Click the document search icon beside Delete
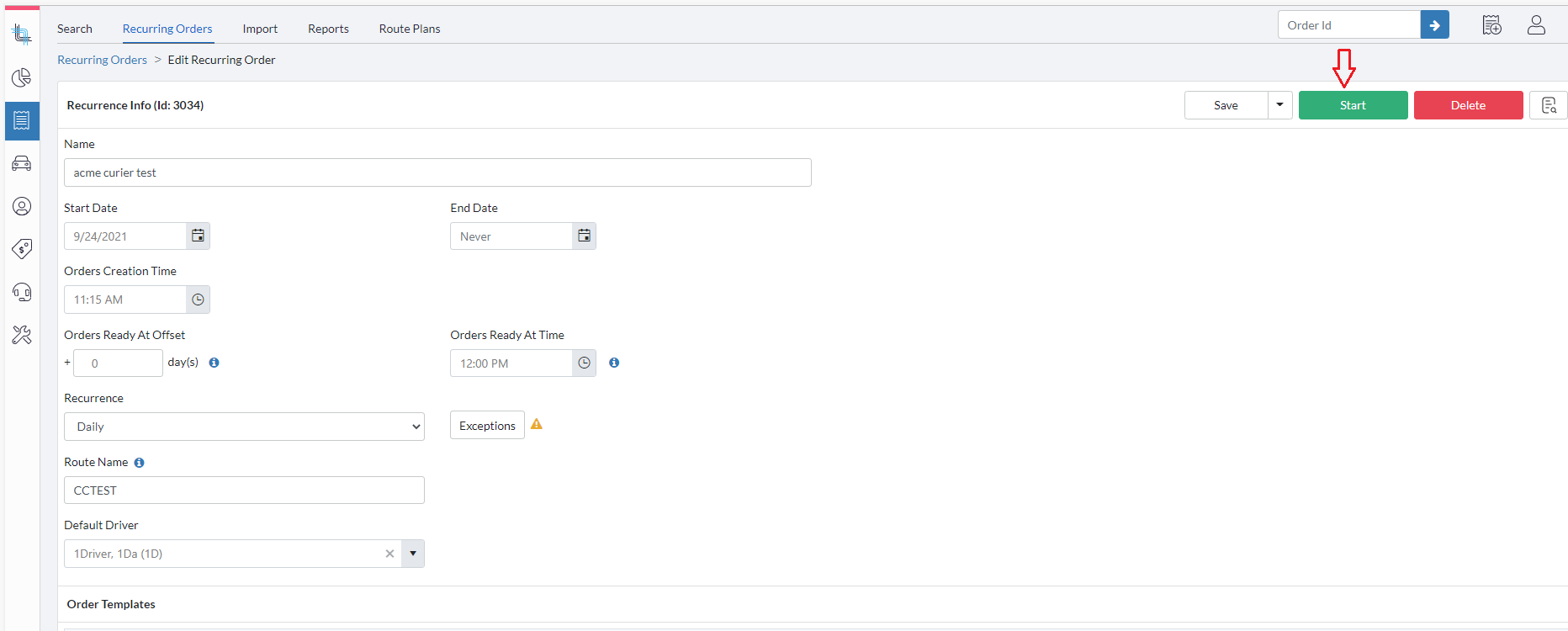The height and width of the screenshot is (631, 1568). pos(1549,105)
